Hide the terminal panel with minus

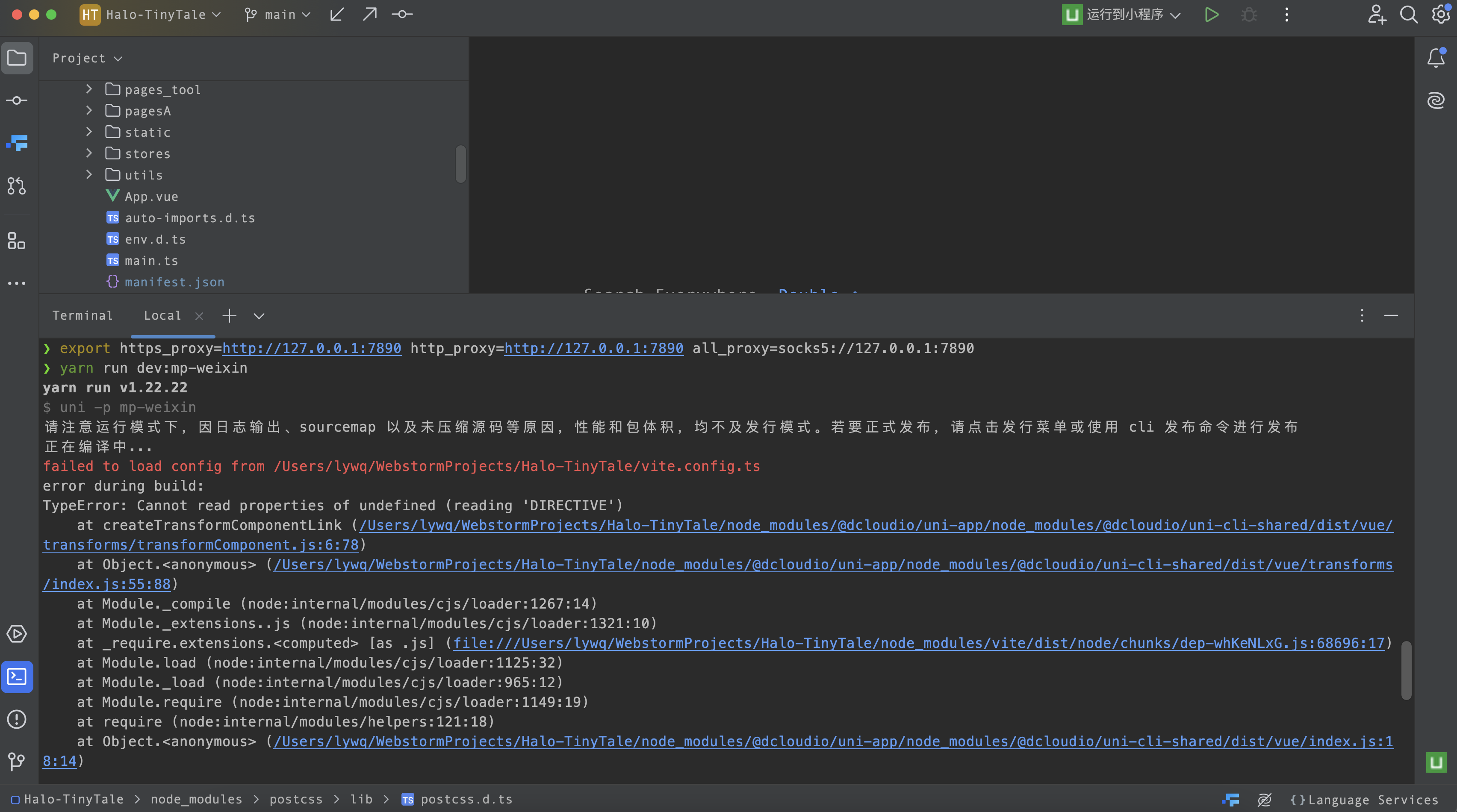(x=1392, y=315)
